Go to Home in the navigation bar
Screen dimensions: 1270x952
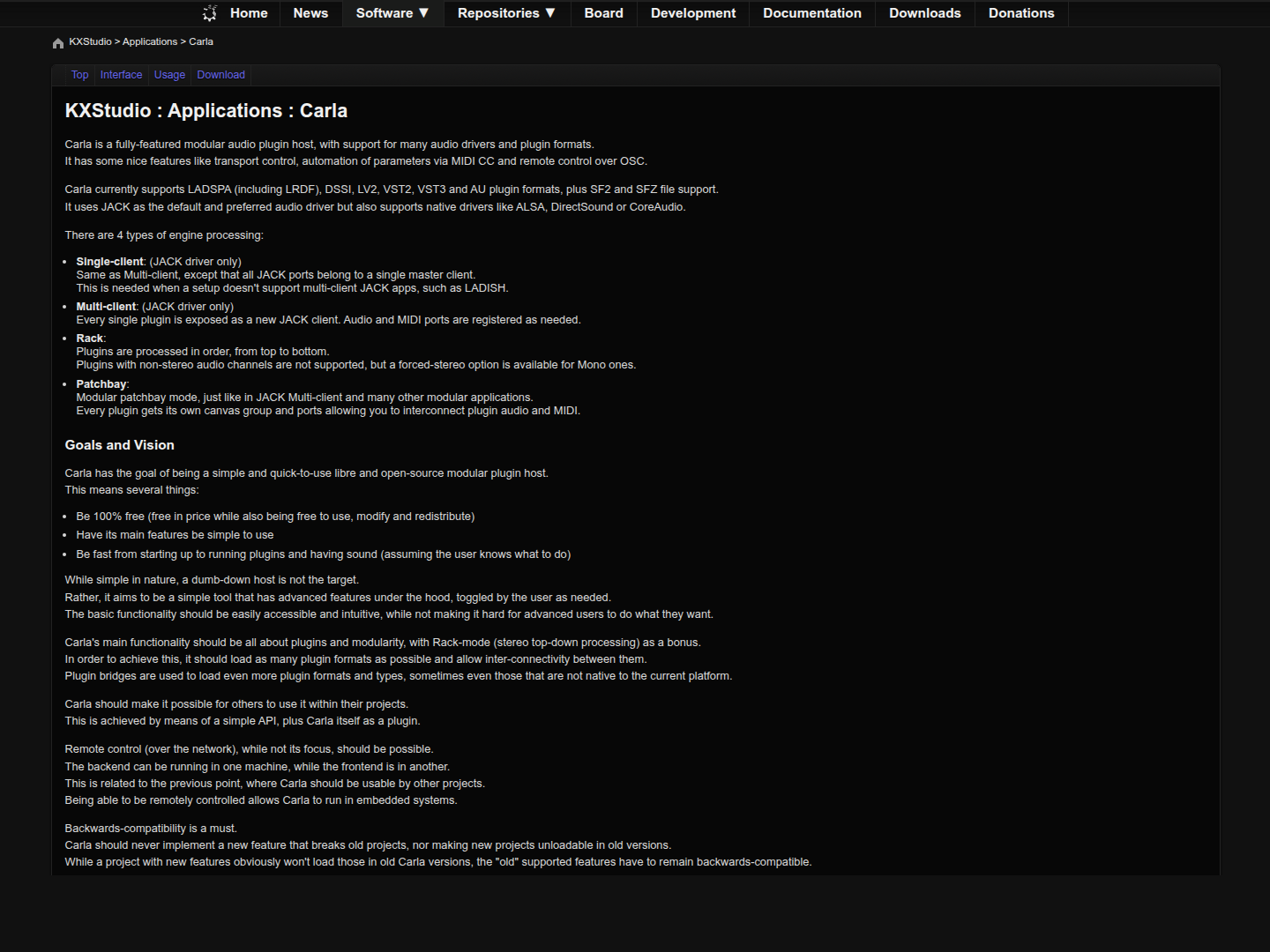tap(249, 13)
